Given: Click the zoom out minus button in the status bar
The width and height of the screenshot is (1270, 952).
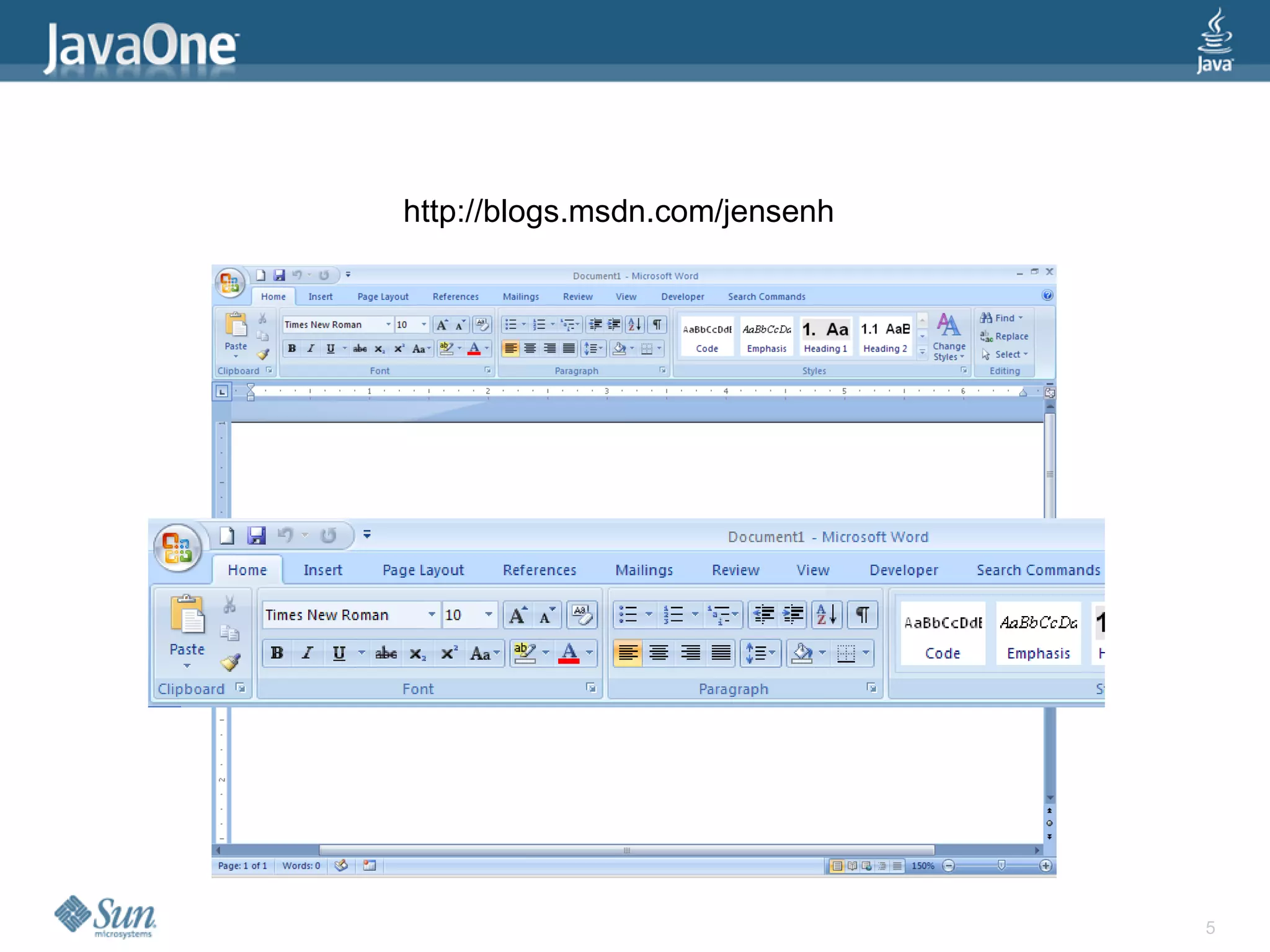Looking at the screenshot, I should coord(948,866).
